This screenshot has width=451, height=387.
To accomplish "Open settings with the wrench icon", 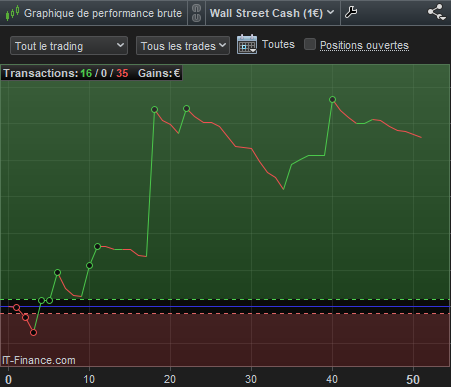I will [351, 12].
